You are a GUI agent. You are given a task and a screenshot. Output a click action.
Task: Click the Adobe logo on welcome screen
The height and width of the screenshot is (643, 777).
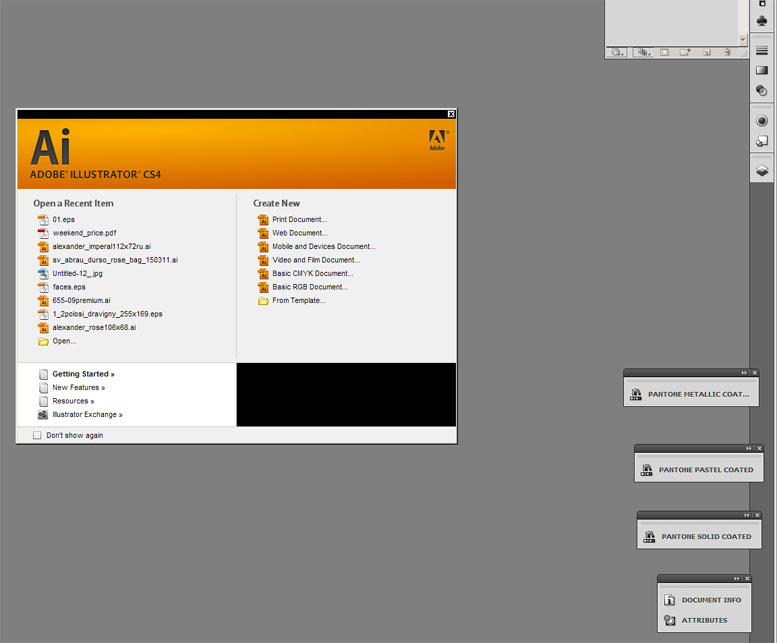pyautogui.click(x=438, y=140)
